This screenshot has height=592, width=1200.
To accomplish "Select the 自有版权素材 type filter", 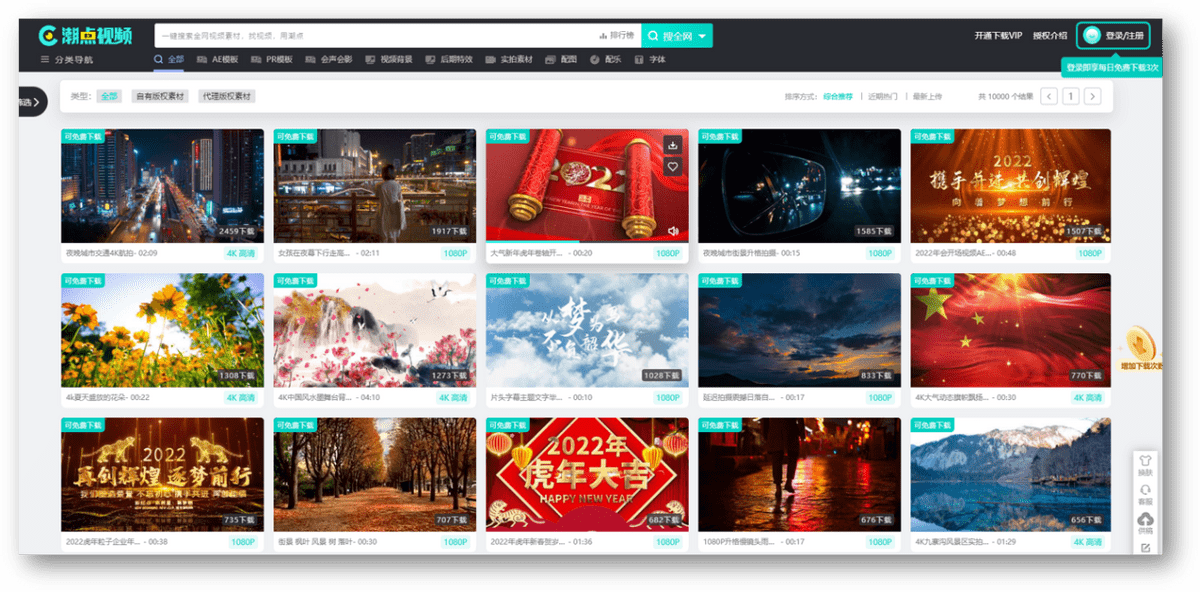I will [x=159, y=97].
